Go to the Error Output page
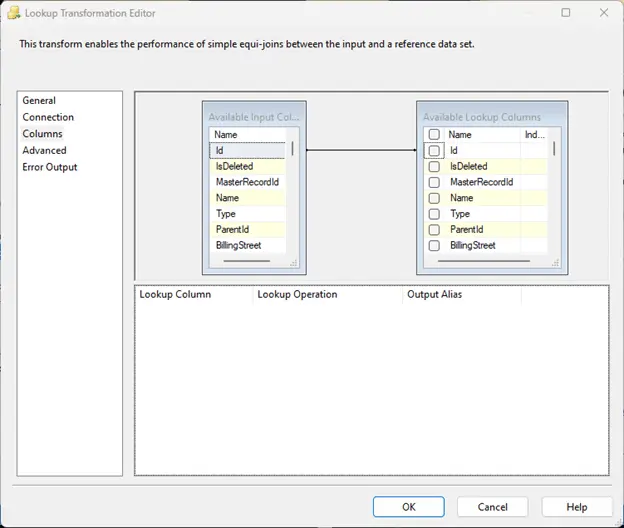Image resolution: width=624 pixels, height=528 pixels. click(50, 167)
